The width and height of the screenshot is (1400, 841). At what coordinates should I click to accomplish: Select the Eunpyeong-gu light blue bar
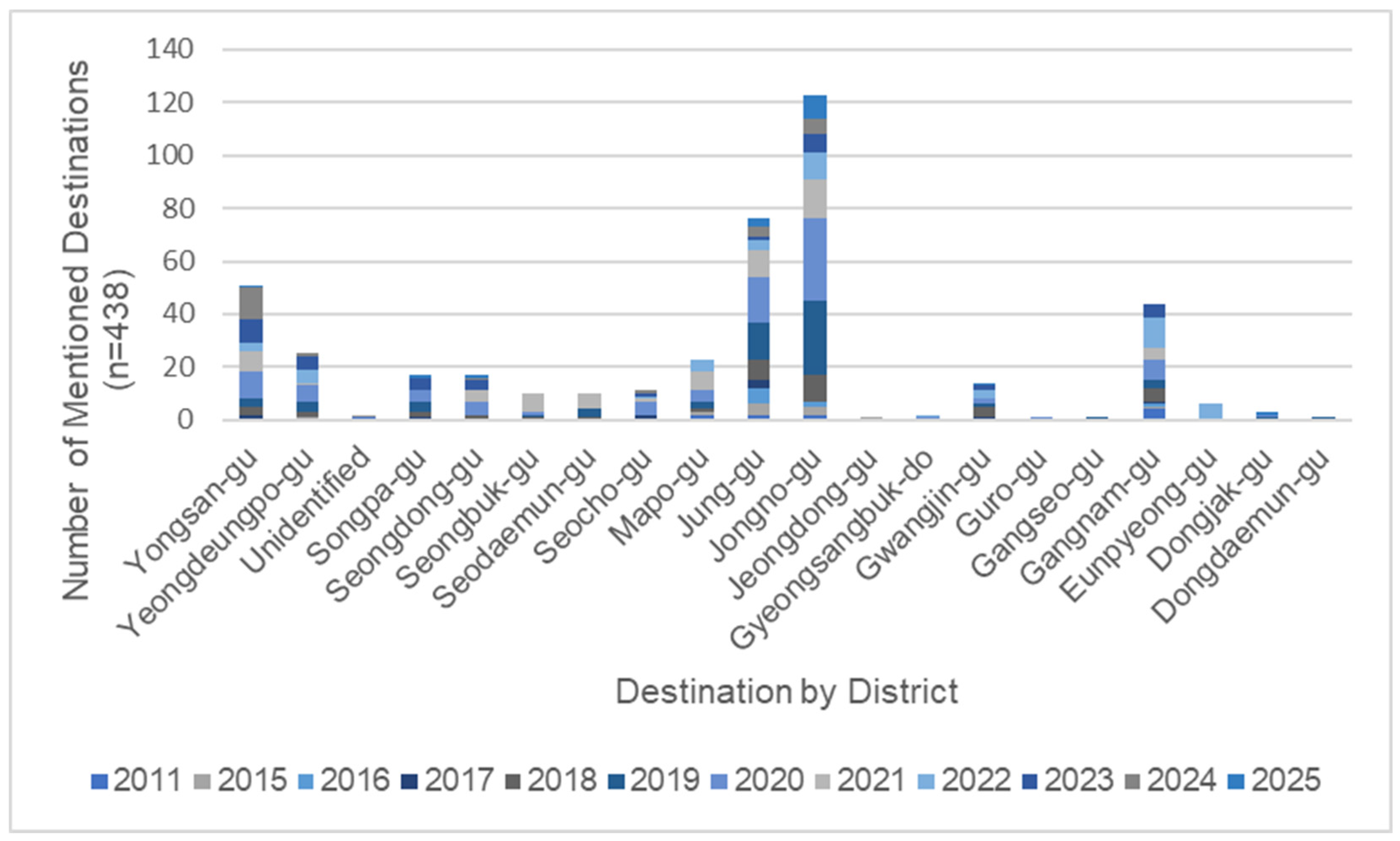point(1211,411)
